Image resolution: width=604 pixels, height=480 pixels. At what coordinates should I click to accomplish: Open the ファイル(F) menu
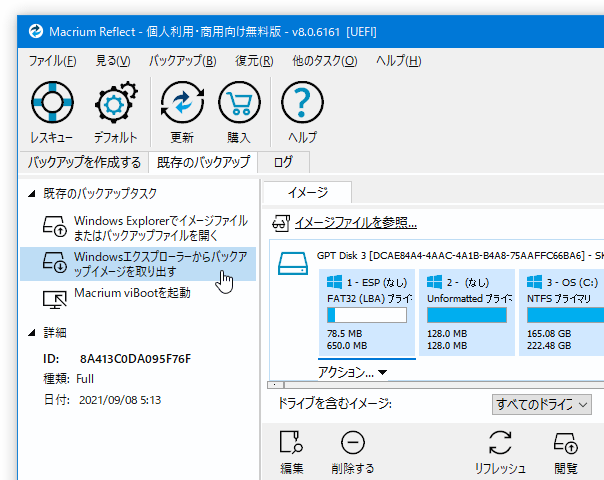pos(53,61)
